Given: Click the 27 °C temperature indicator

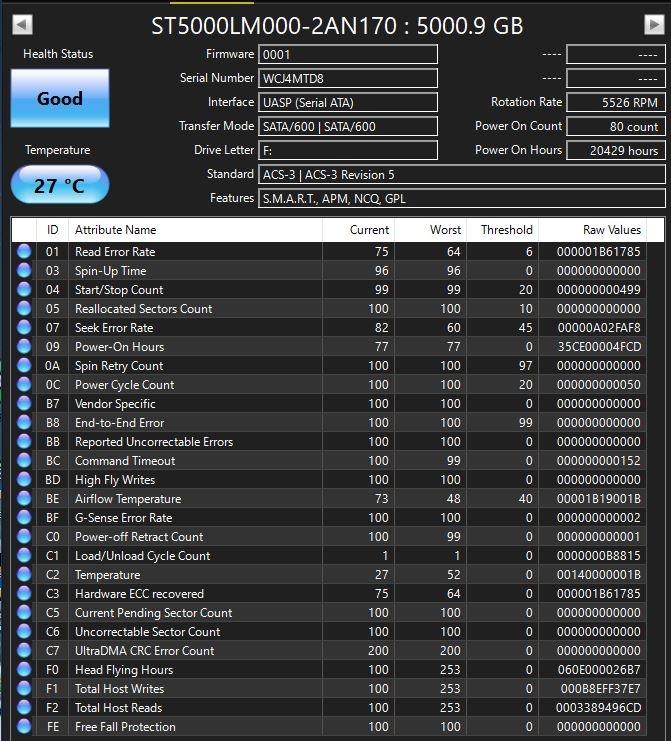Looking at the screenshot, I should point(60,186).
